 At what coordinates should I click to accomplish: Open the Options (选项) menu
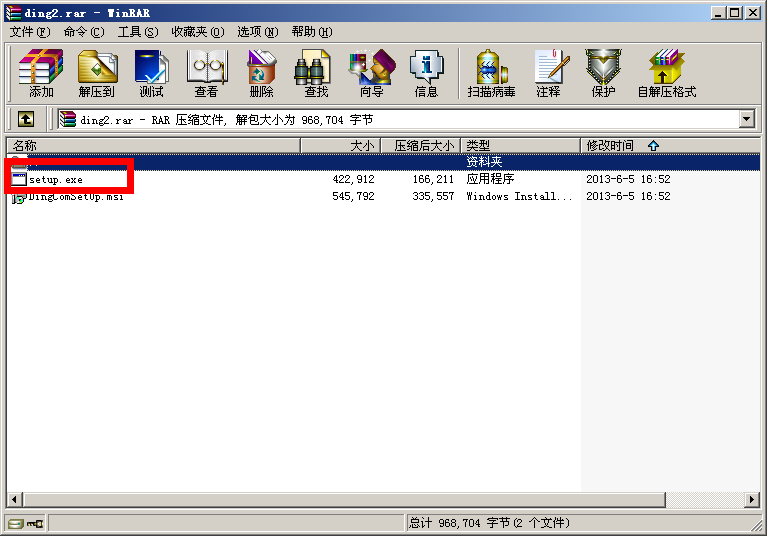click(258, 32)
